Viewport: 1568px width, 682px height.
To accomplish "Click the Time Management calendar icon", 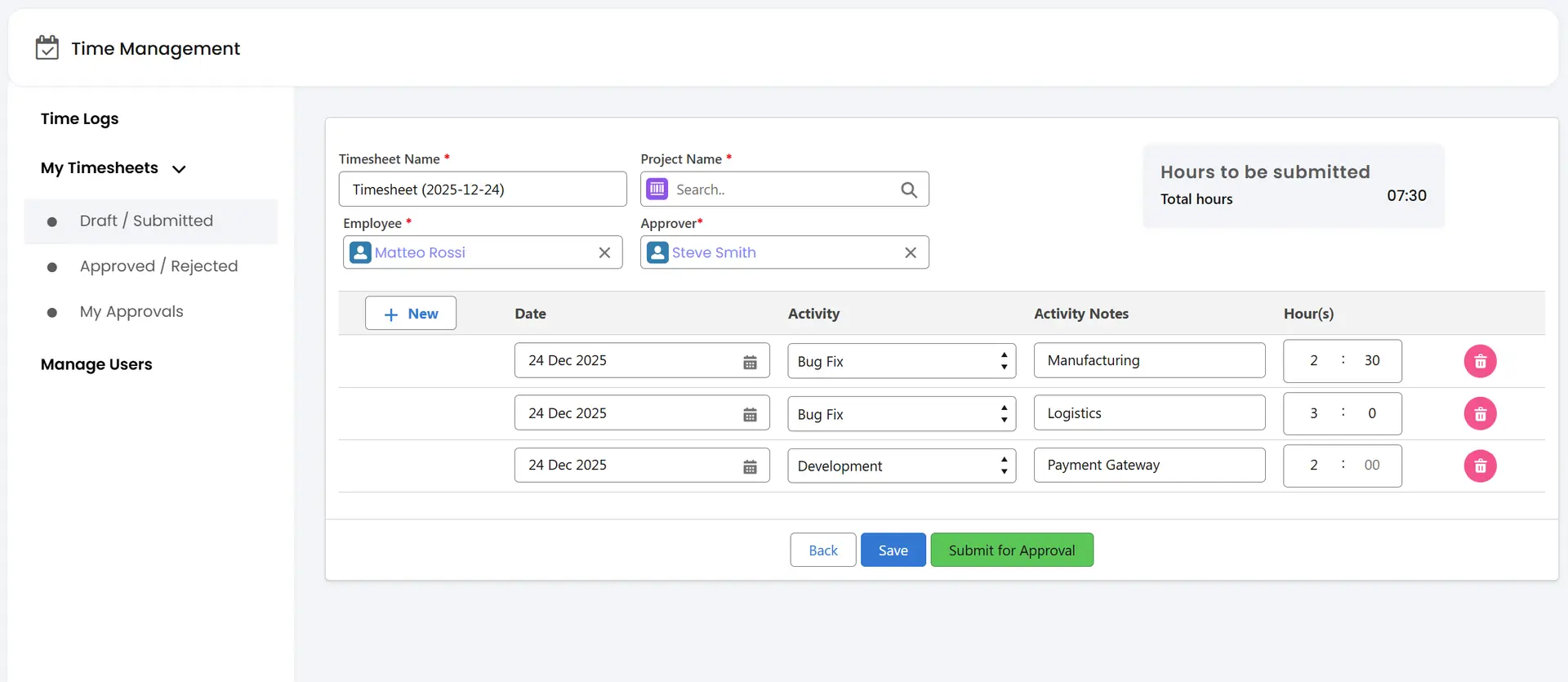I will 47,48.
